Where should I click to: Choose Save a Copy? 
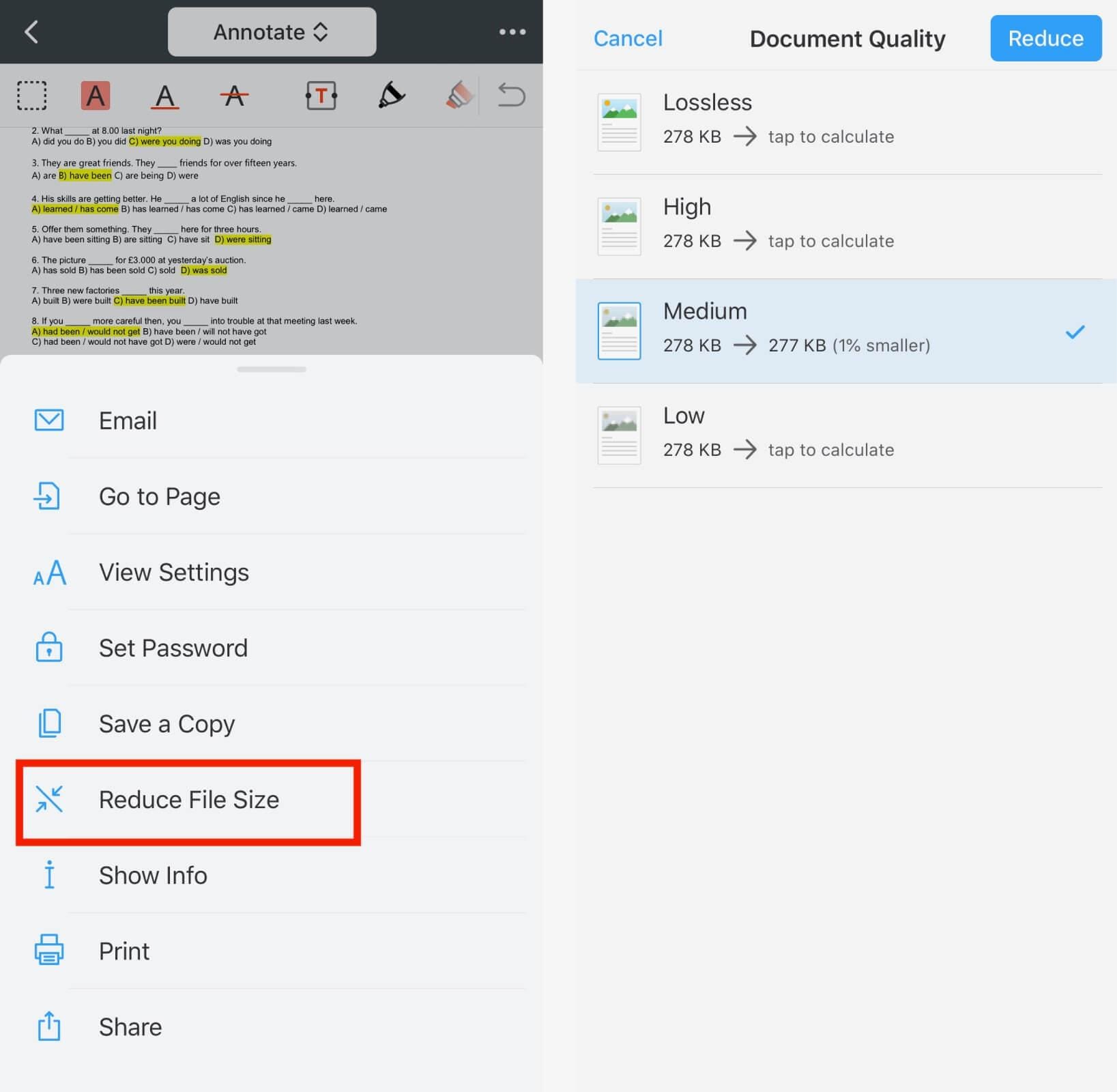[166, 723]
